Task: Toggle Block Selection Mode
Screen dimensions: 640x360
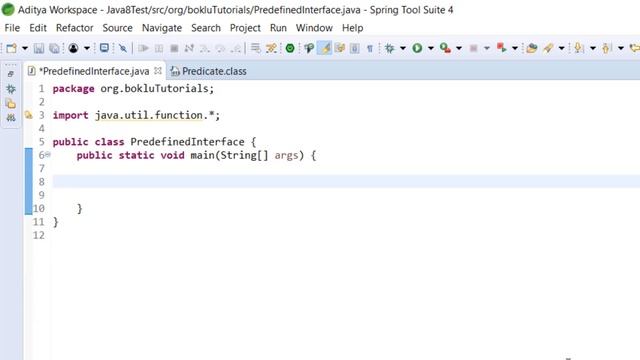Action: [355, 48]
